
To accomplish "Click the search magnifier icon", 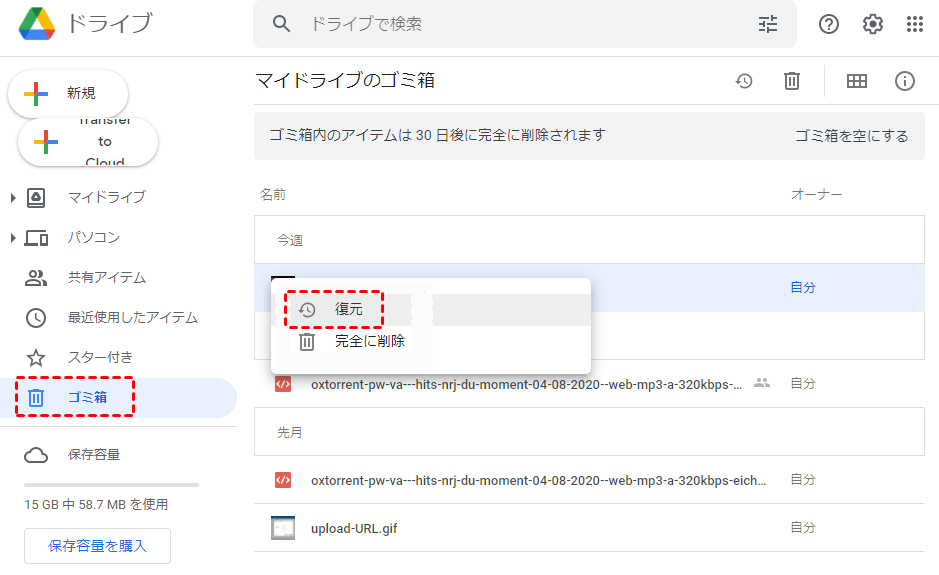I will (281, 24).
